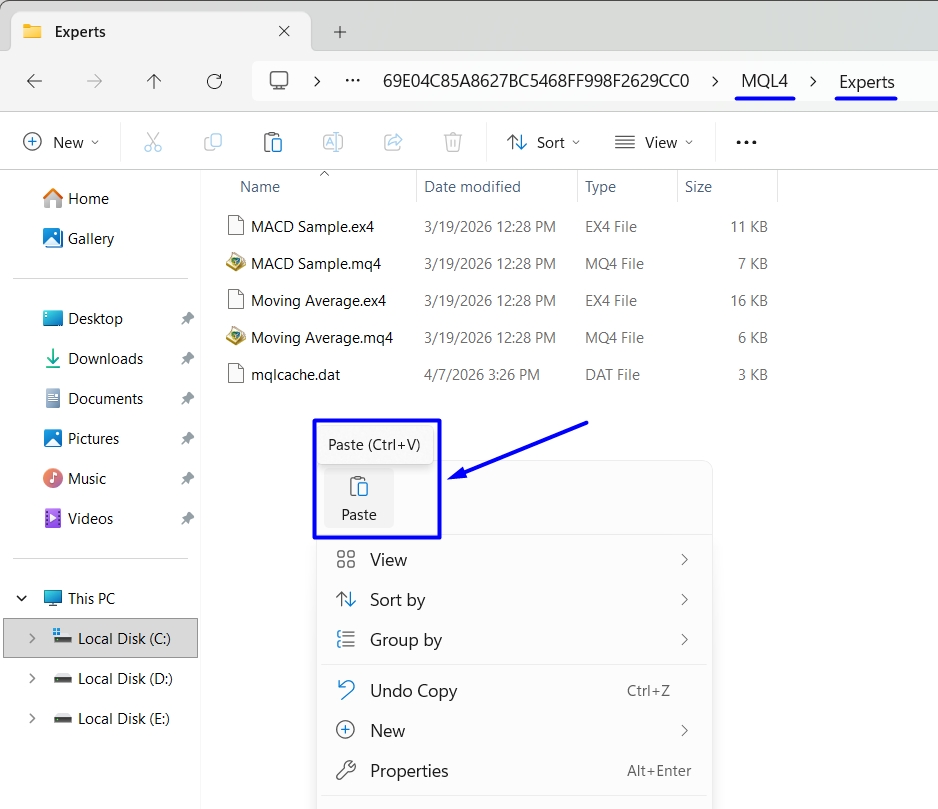The height and width of the screenshot is (809, 938).
Task: Collapse the This PC tree node
Action: (x=22, y=598)
